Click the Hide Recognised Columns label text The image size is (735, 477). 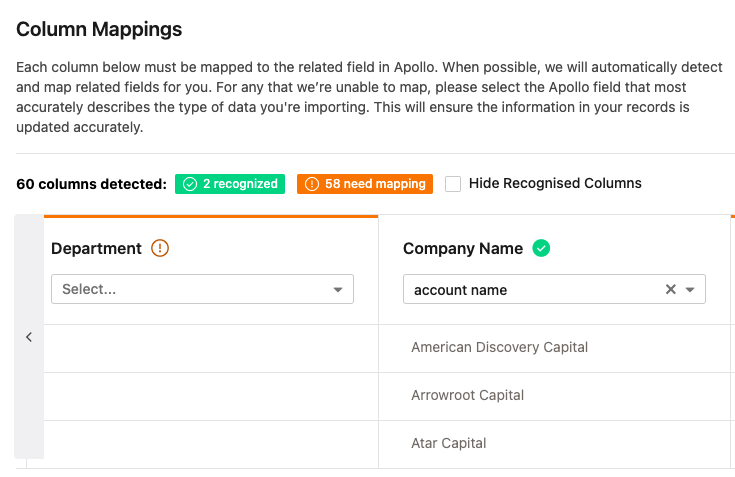pyautogui.click(x=555, y=184)
